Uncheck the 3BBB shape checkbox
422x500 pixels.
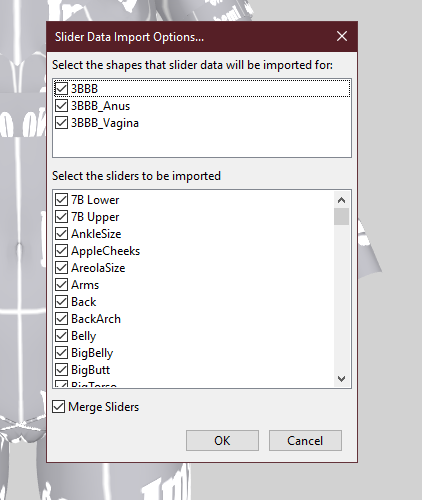[x=61, y=89]
